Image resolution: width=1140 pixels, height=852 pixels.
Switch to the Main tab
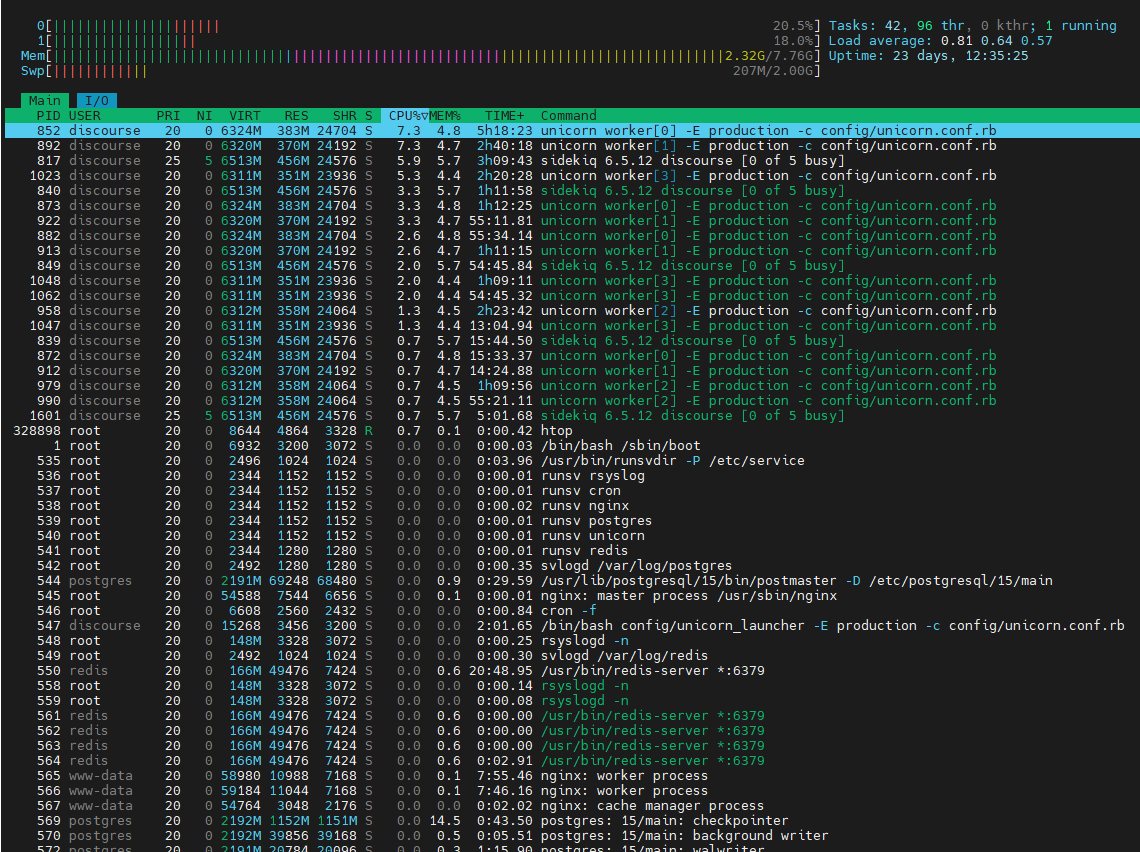(44, 100)
